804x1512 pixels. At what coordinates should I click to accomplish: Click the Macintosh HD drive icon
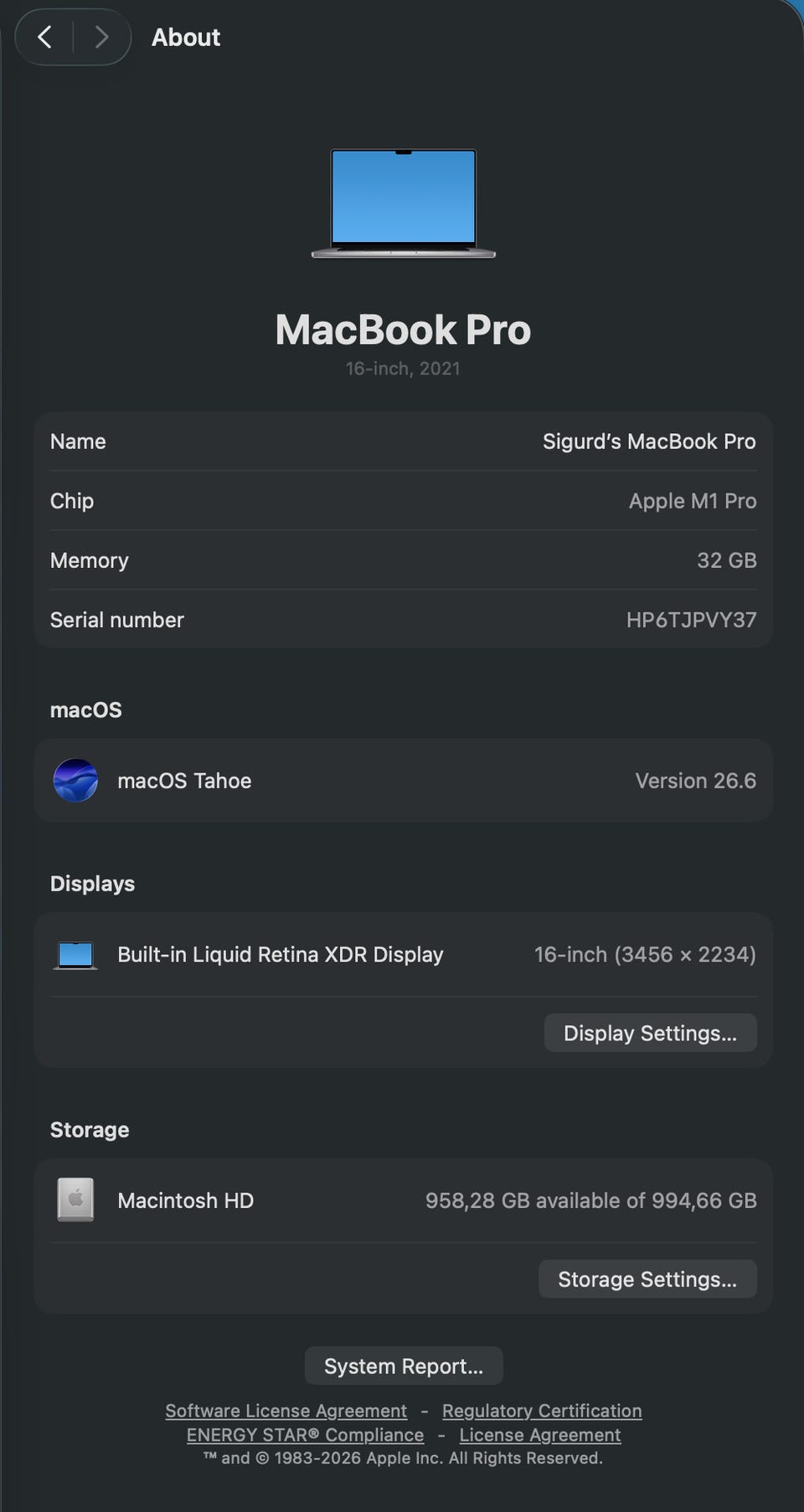75,1200
